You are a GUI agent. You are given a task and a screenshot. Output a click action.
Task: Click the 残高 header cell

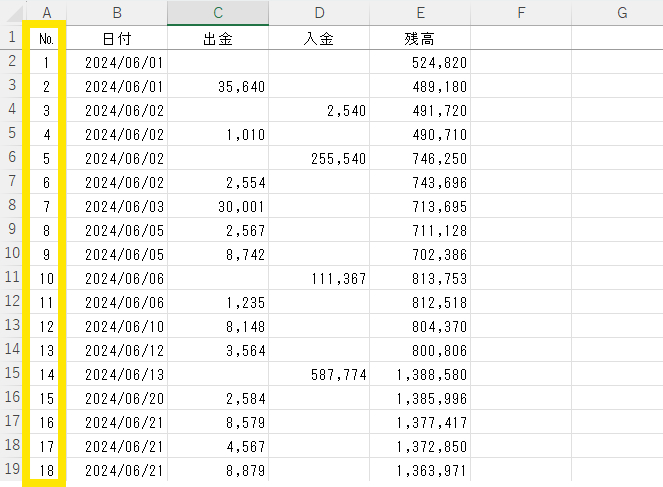click(420, 38)
